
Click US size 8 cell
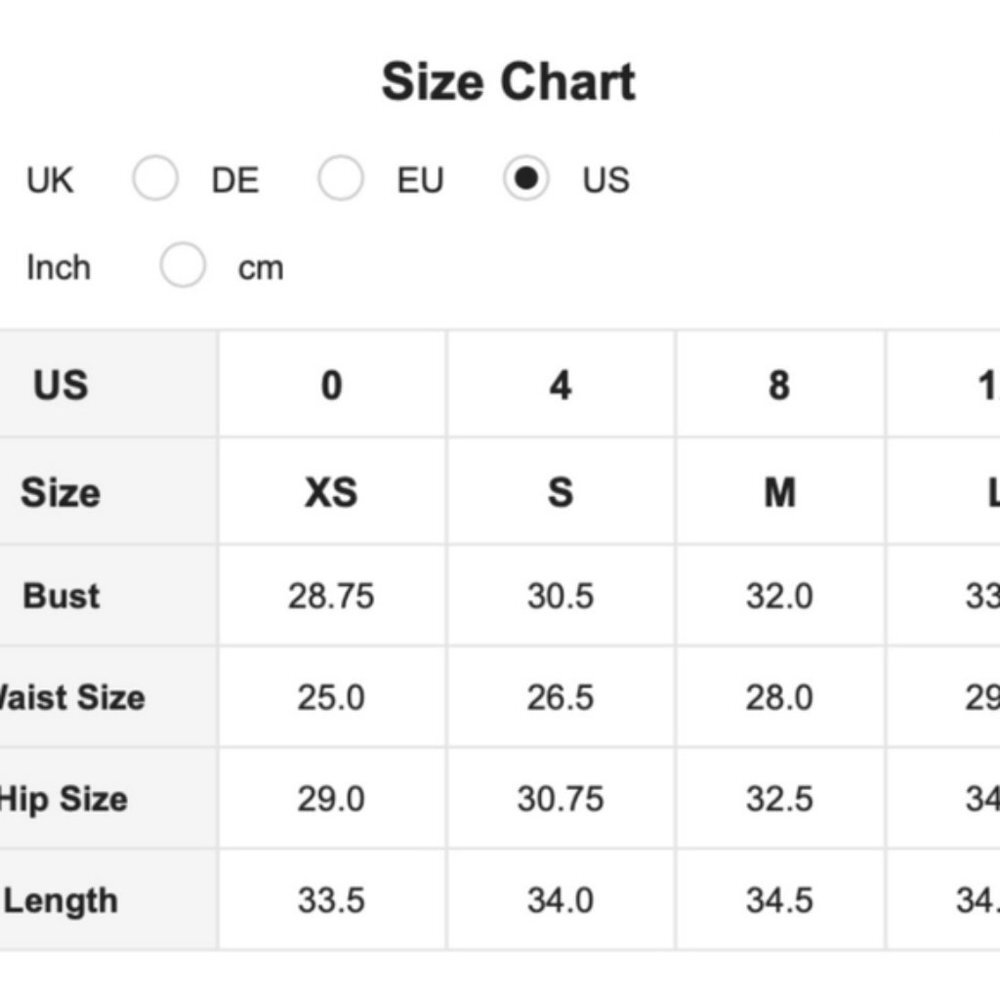pos(779,385)
